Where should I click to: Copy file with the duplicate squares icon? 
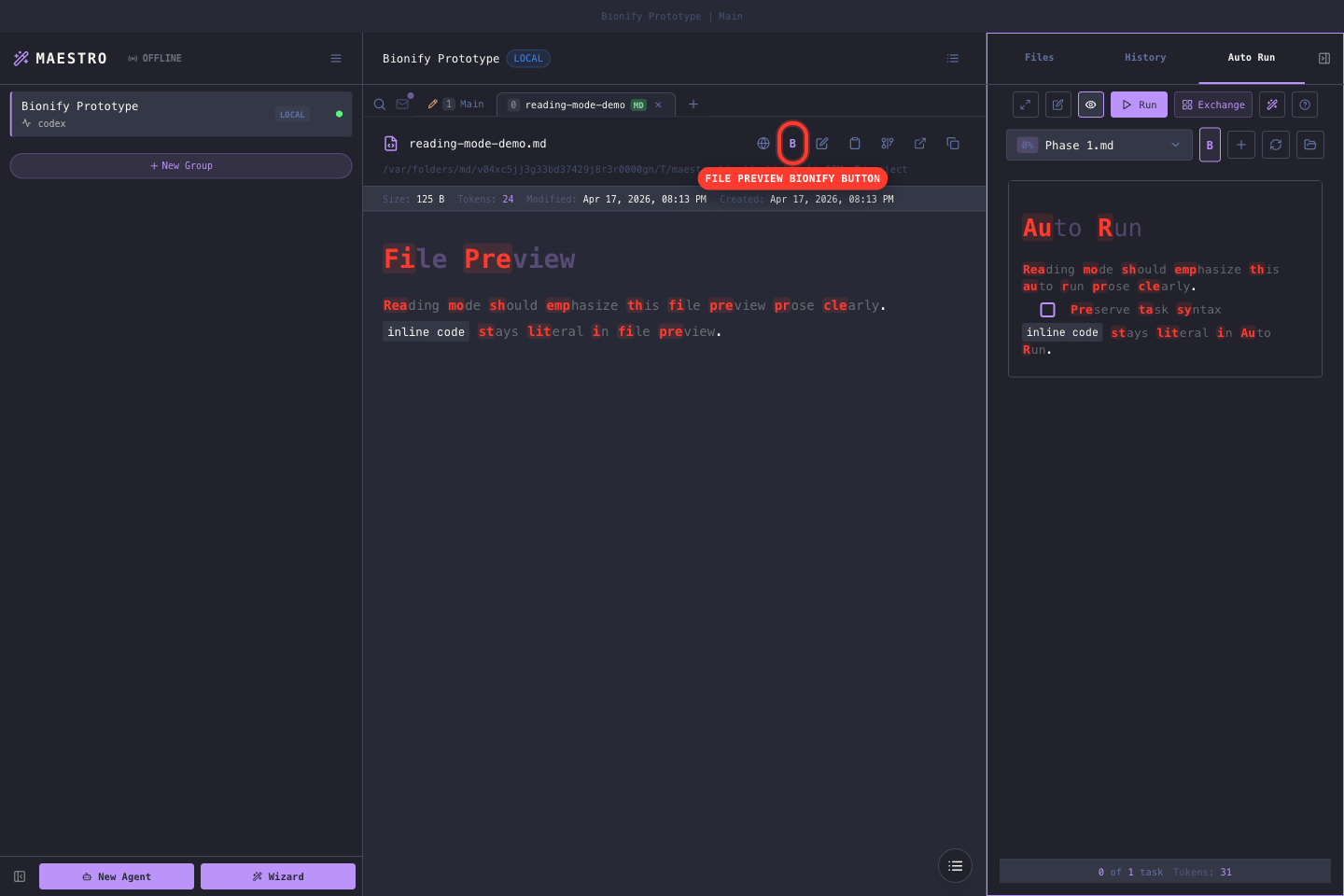(953, 144)
